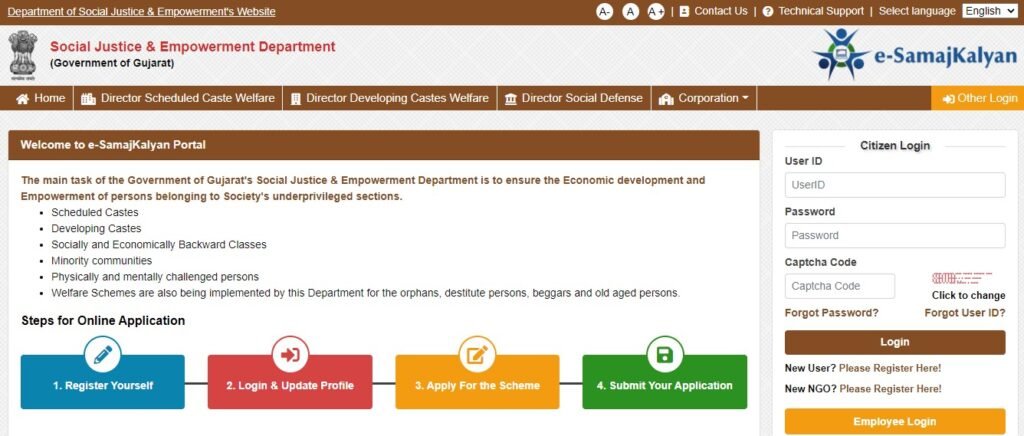Viewport: 1024px width, 436px height.
Task: Click the 4. Submit Your Application box
Action: click(665, 382)
